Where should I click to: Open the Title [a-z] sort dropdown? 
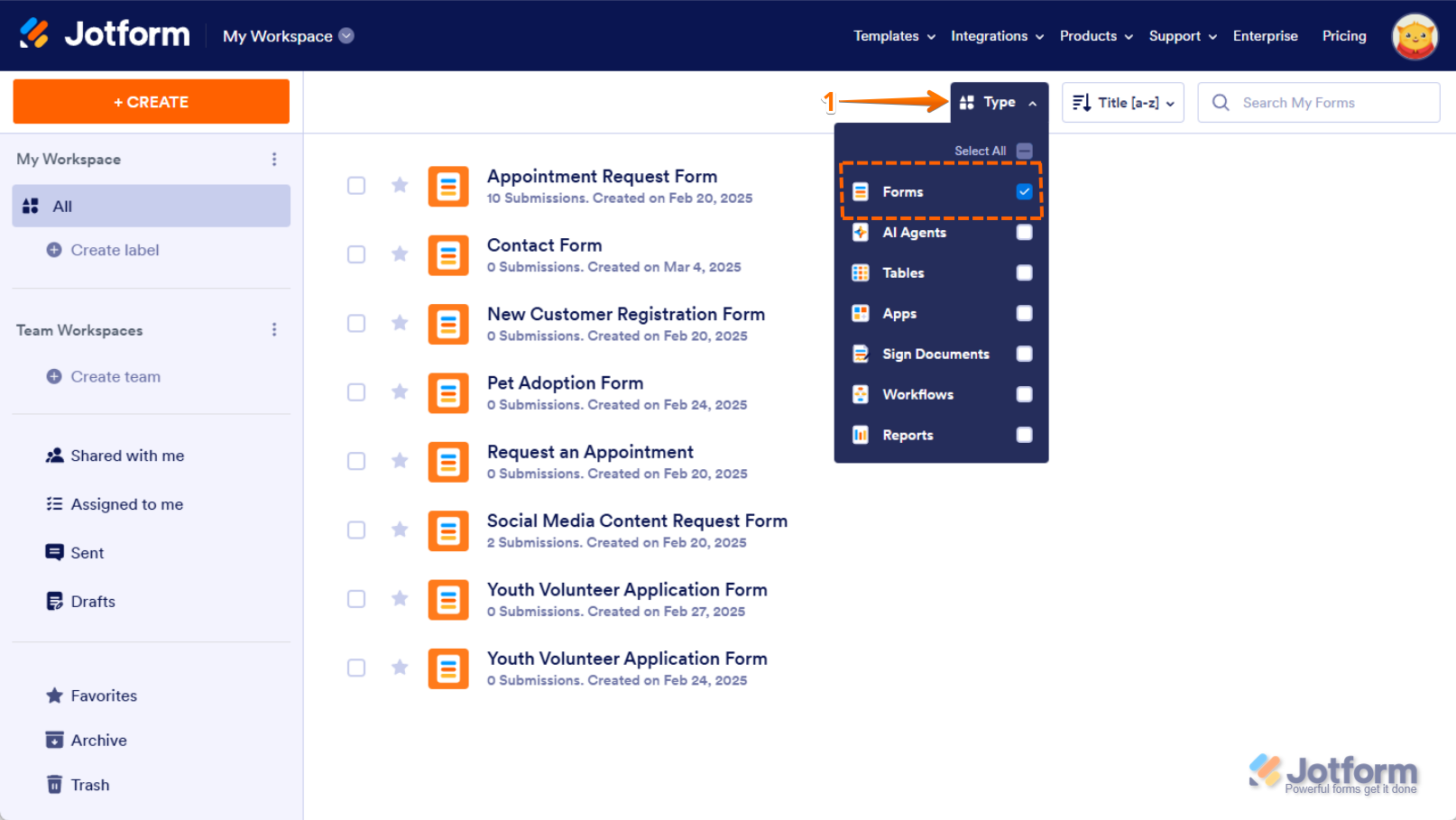[x=1122, y=102]
